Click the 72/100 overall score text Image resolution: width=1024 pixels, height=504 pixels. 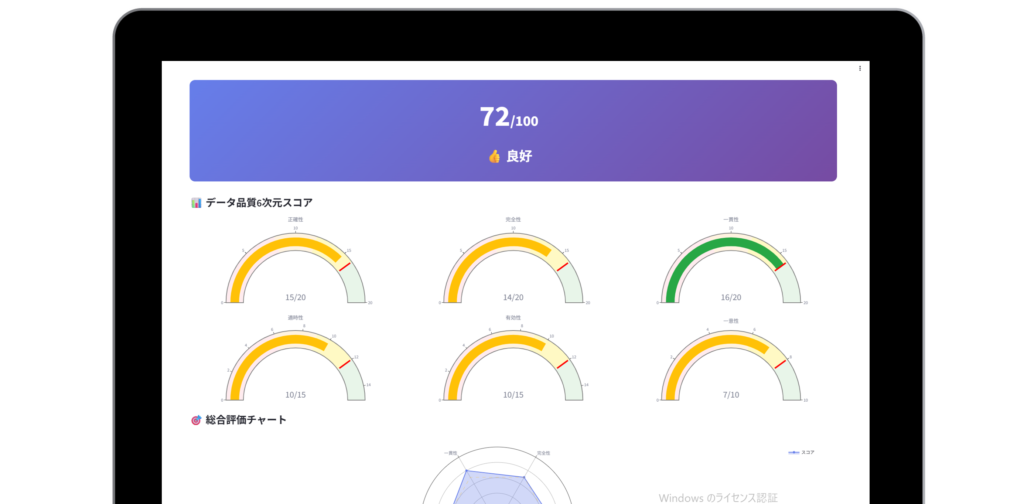point(509,118)
